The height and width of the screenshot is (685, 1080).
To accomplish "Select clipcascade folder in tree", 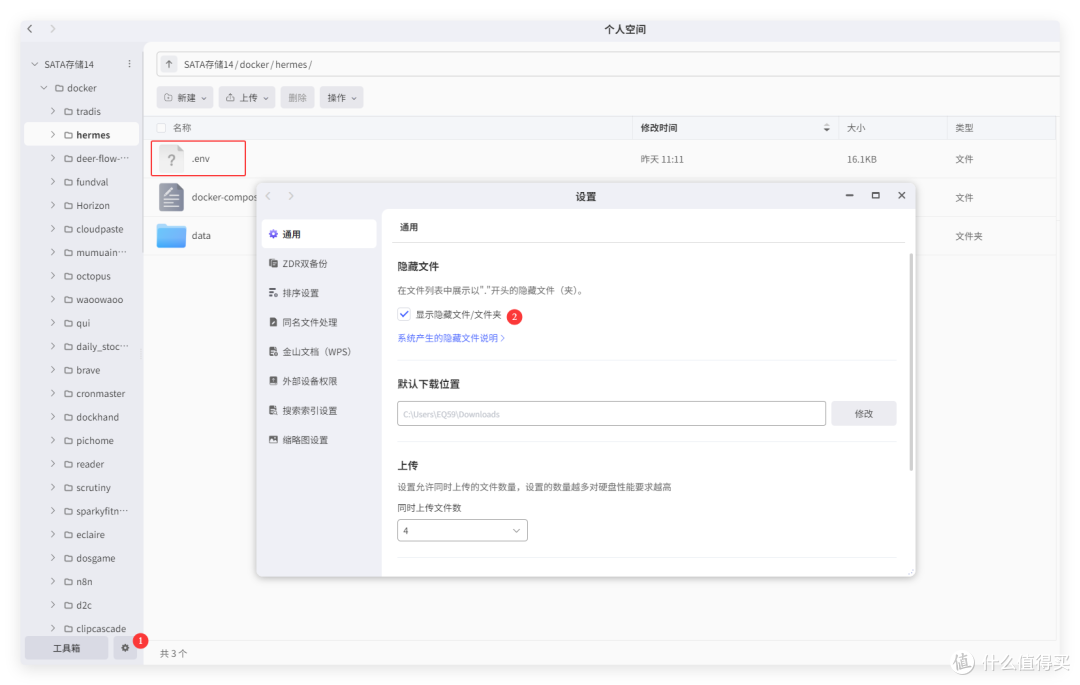I will pyautogui.click(x=101, y=629).
